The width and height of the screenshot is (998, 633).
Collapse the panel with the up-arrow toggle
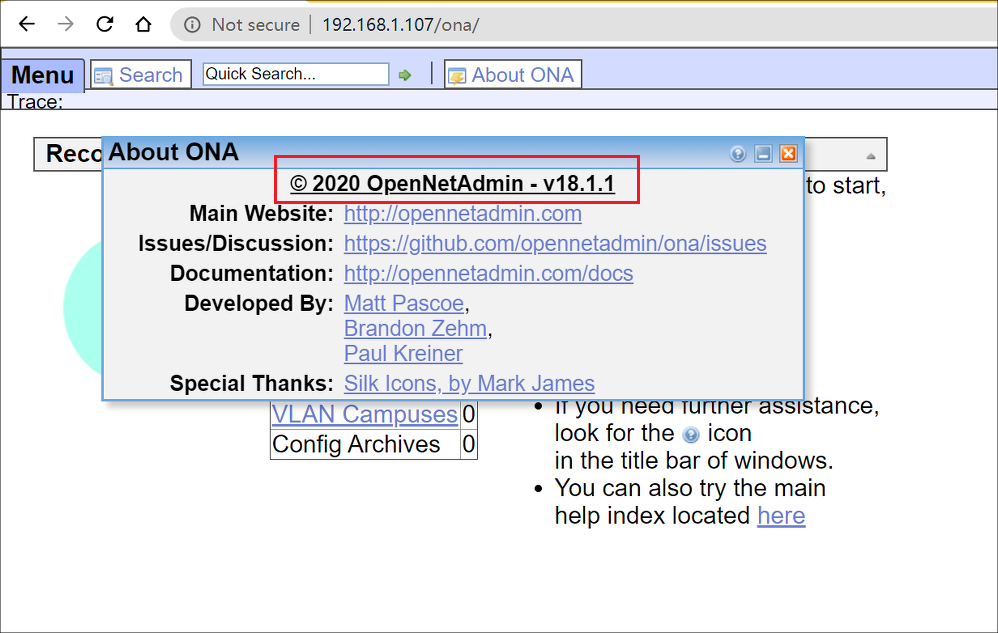pos(871,156)
